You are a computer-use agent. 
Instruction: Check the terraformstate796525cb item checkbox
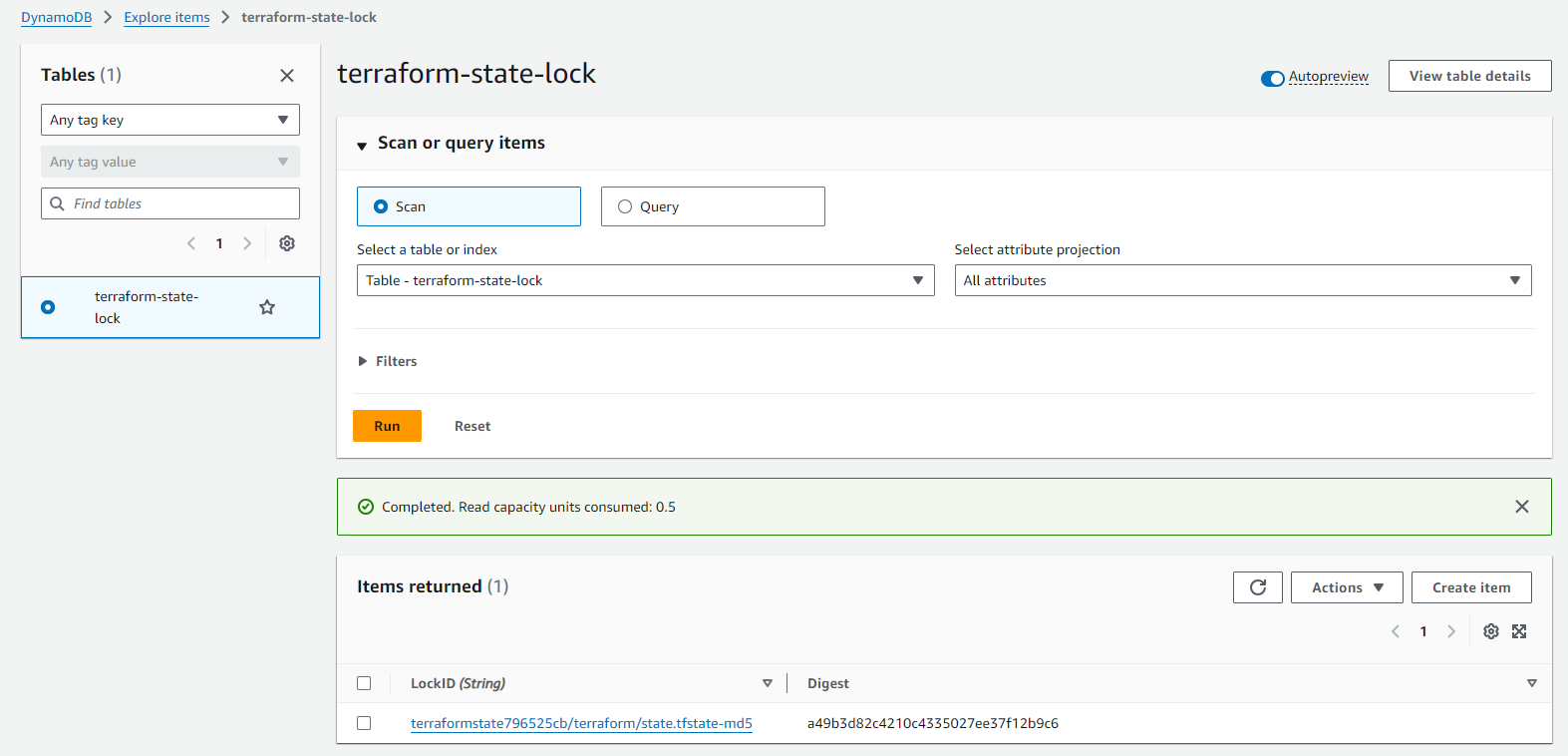364,723
